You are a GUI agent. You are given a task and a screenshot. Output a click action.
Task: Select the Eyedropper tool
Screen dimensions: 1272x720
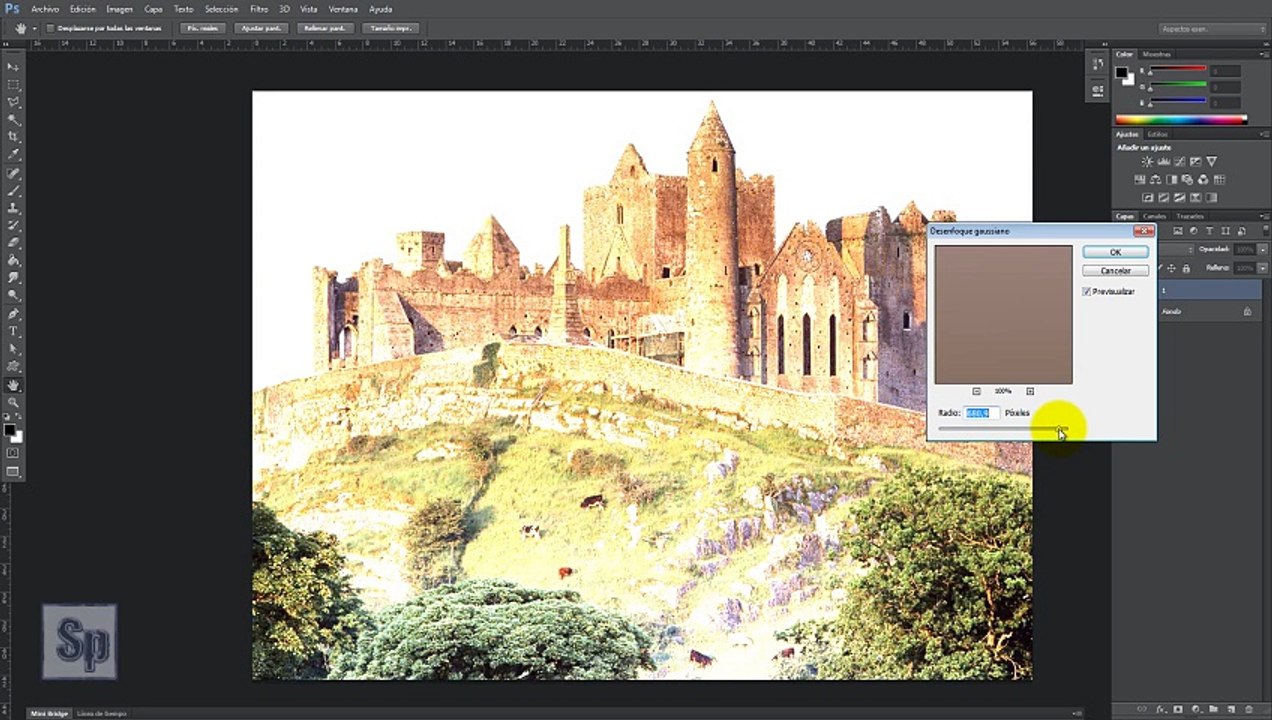[x=14, y=155]
